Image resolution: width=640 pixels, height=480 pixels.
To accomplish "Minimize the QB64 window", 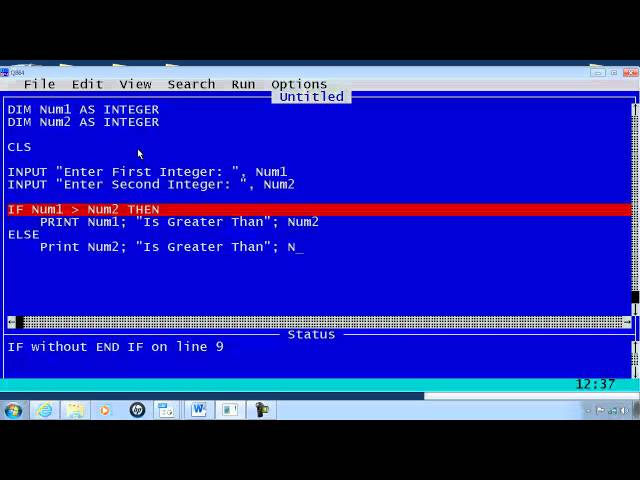I will pyautogui.click(x=597, y=73).
